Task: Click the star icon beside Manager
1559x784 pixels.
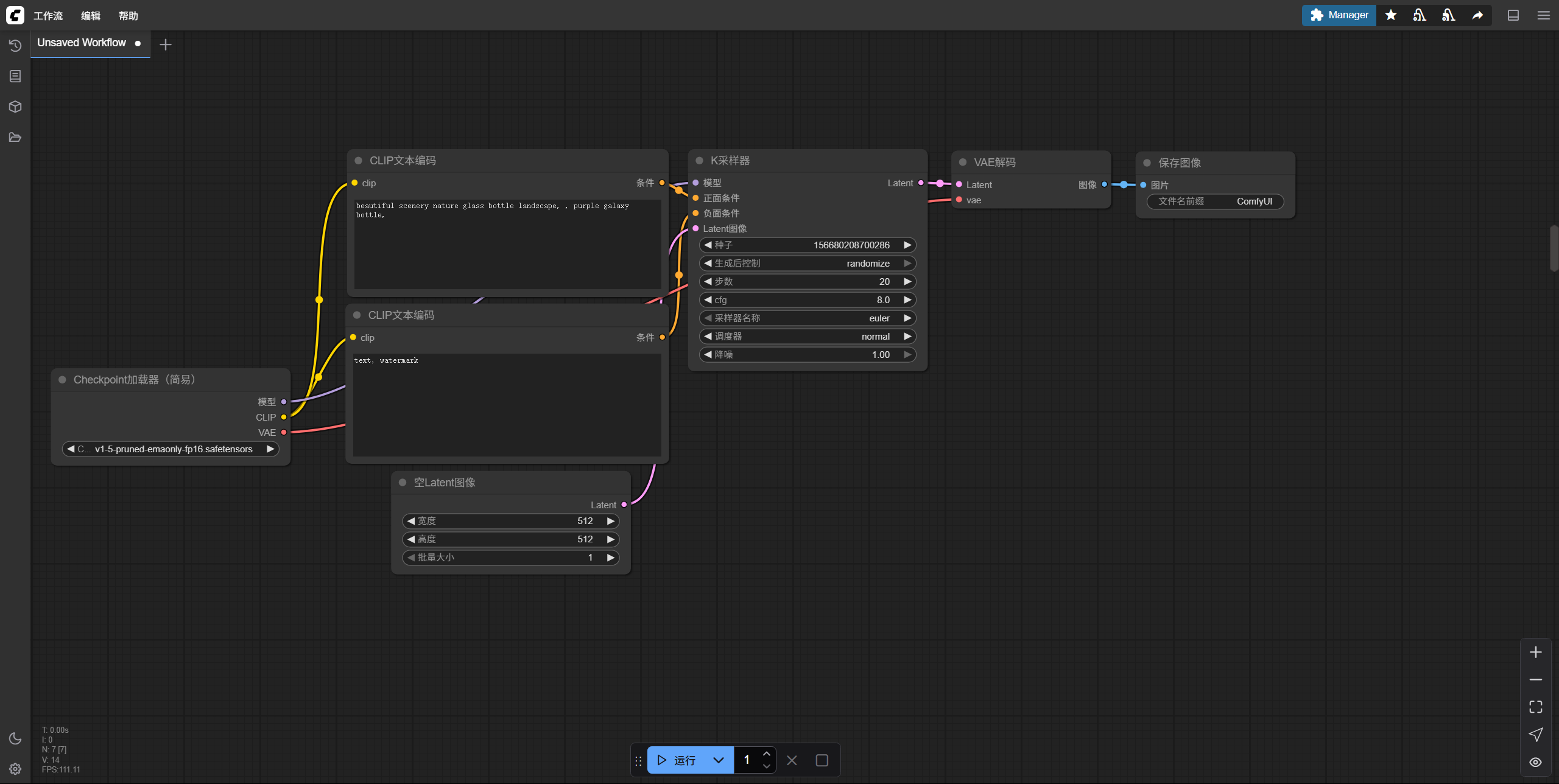Action: [1391, 15]
